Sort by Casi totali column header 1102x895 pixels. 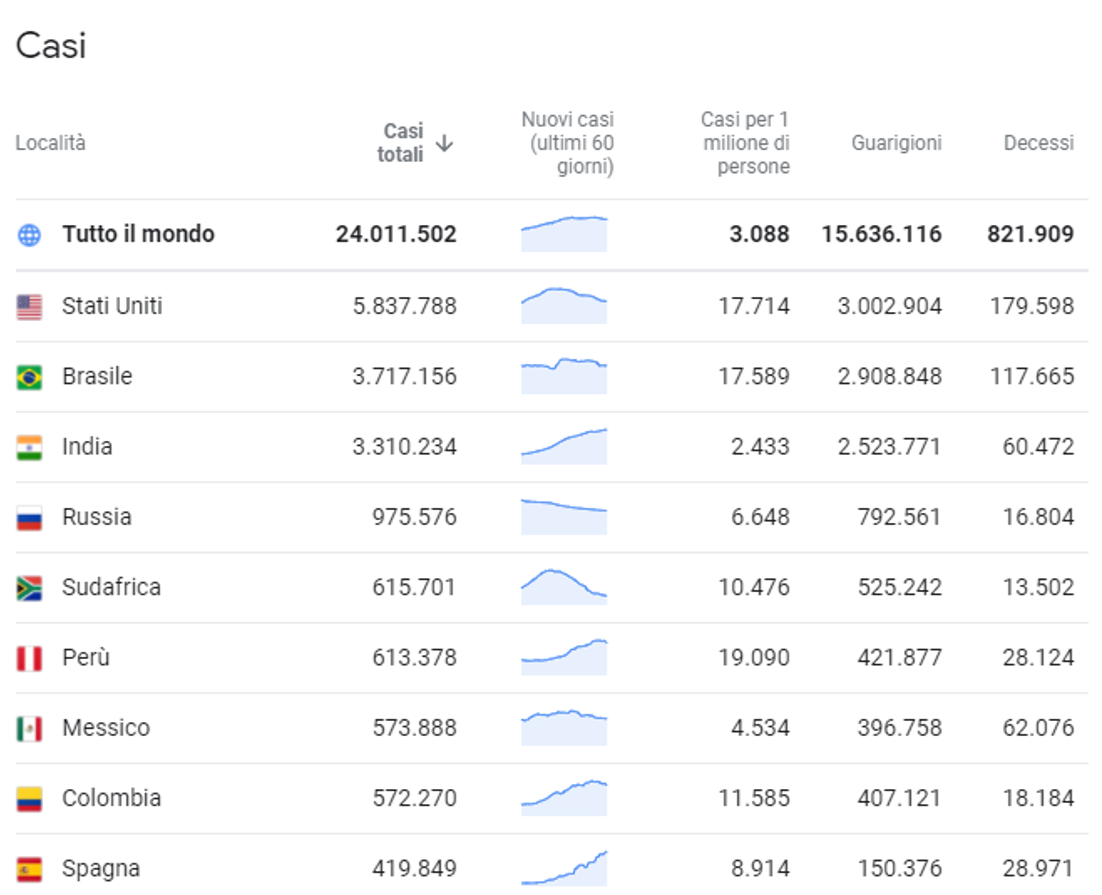[x=401, y=143]
